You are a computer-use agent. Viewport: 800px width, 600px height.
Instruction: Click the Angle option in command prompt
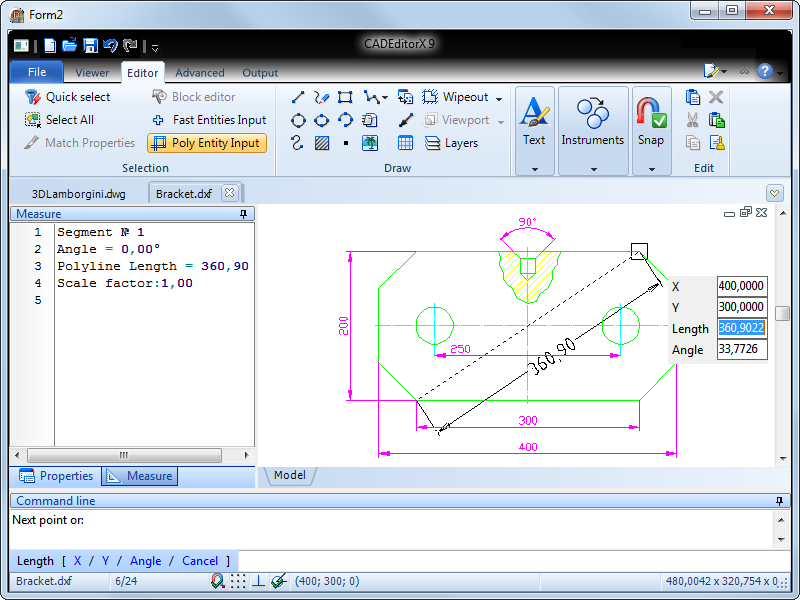145,561
